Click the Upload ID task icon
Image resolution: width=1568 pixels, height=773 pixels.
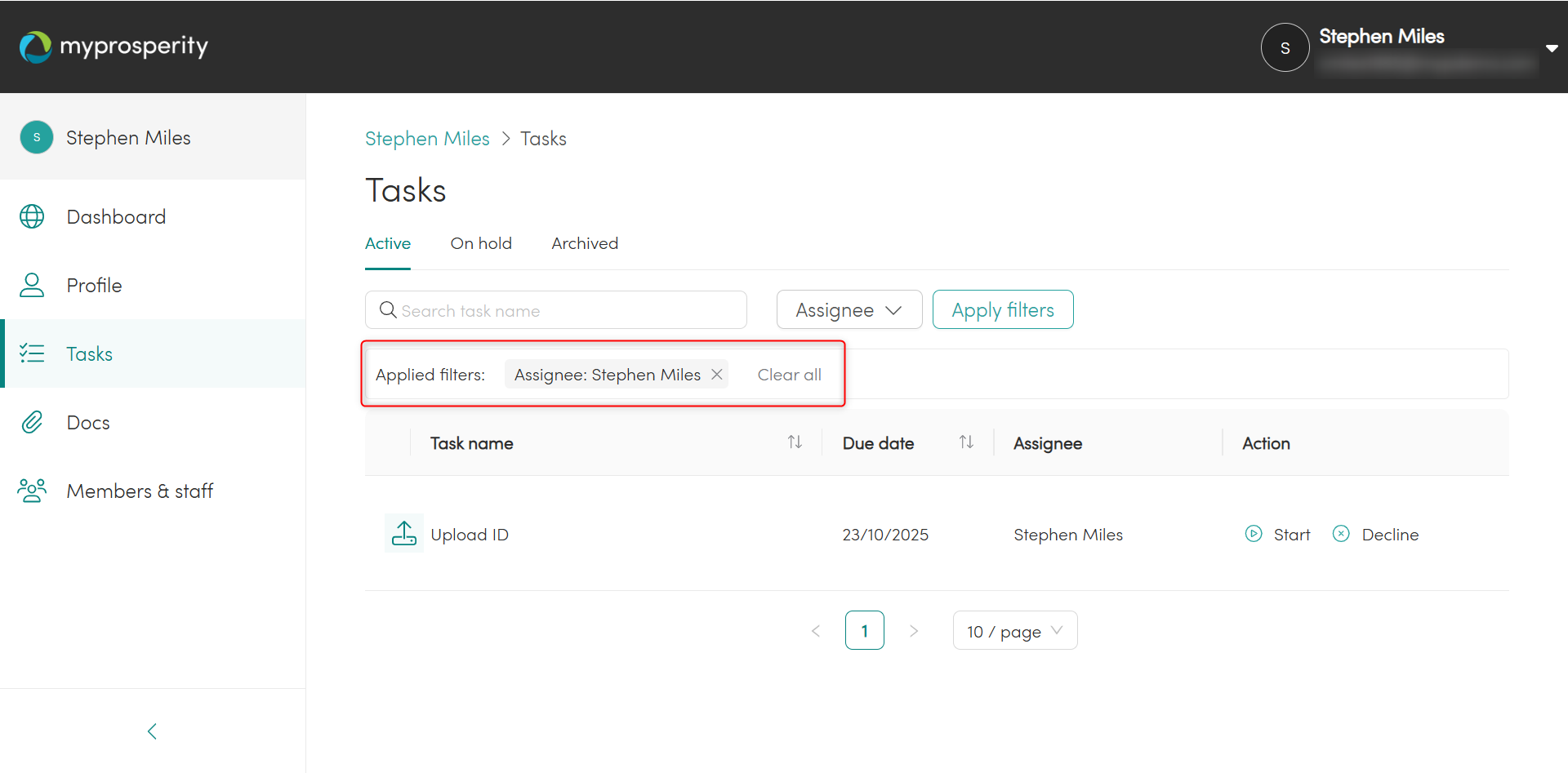click(404, 533)
